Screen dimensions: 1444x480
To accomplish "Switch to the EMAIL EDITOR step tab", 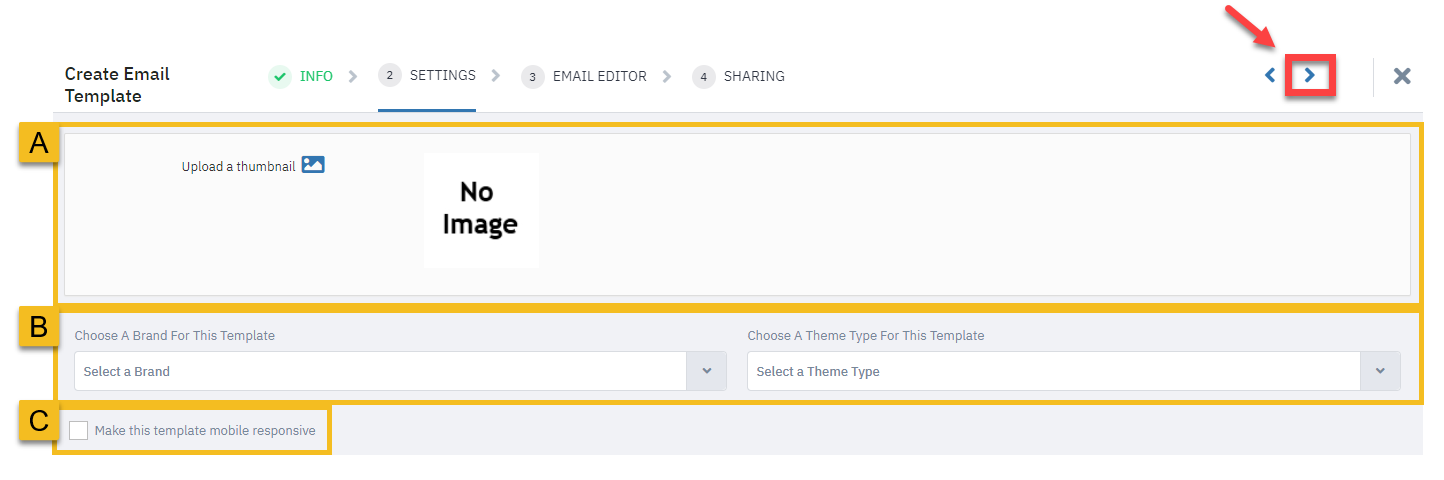I will 599,76.
